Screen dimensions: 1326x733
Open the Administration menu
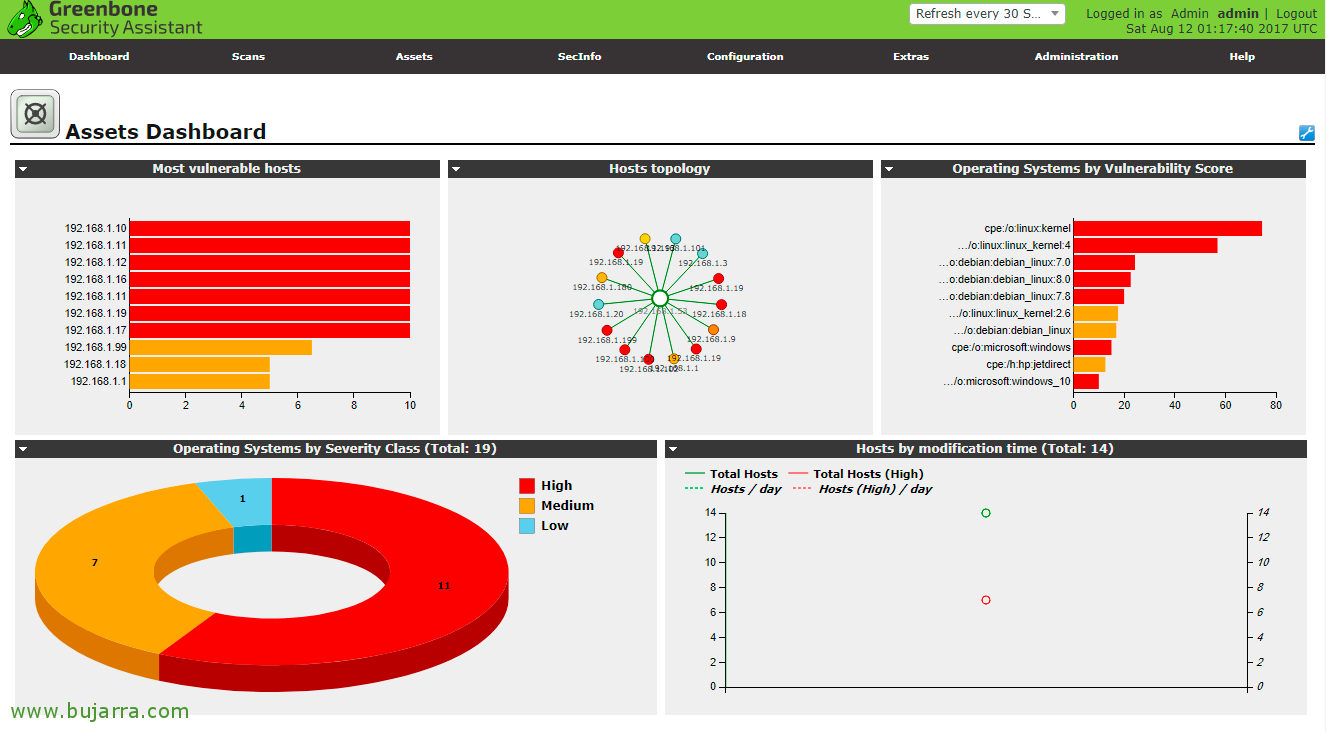(x=1076, y=57)
